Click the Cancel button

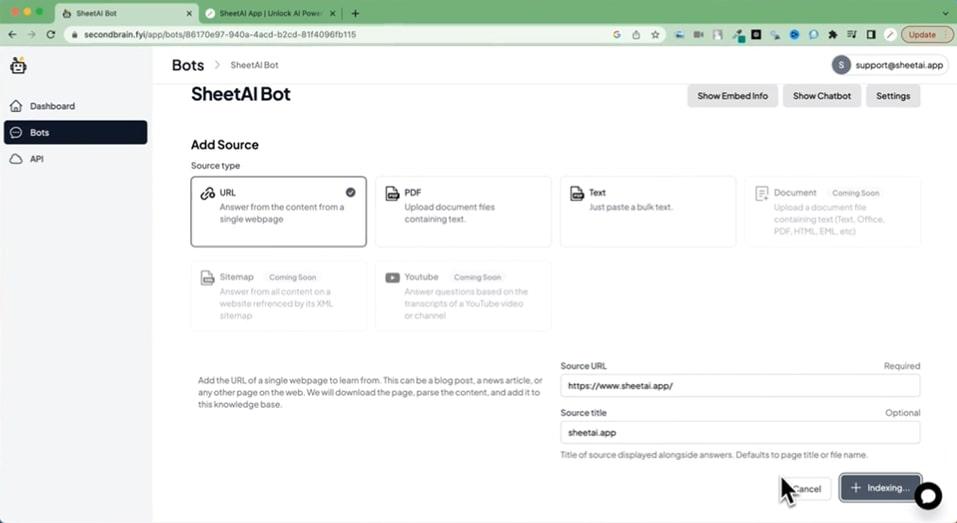[x=806, y=489]
